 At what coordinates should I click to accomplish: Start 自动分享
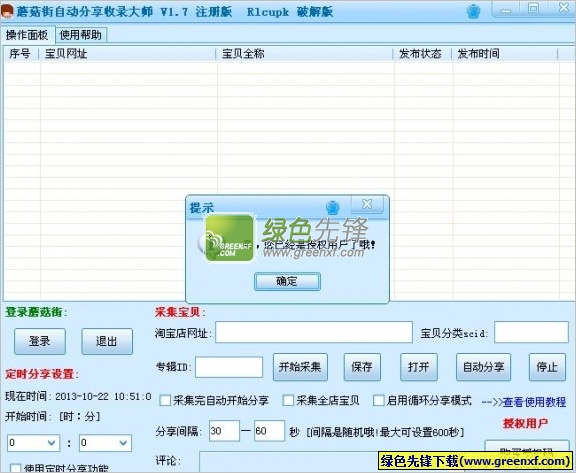point(483,367)
